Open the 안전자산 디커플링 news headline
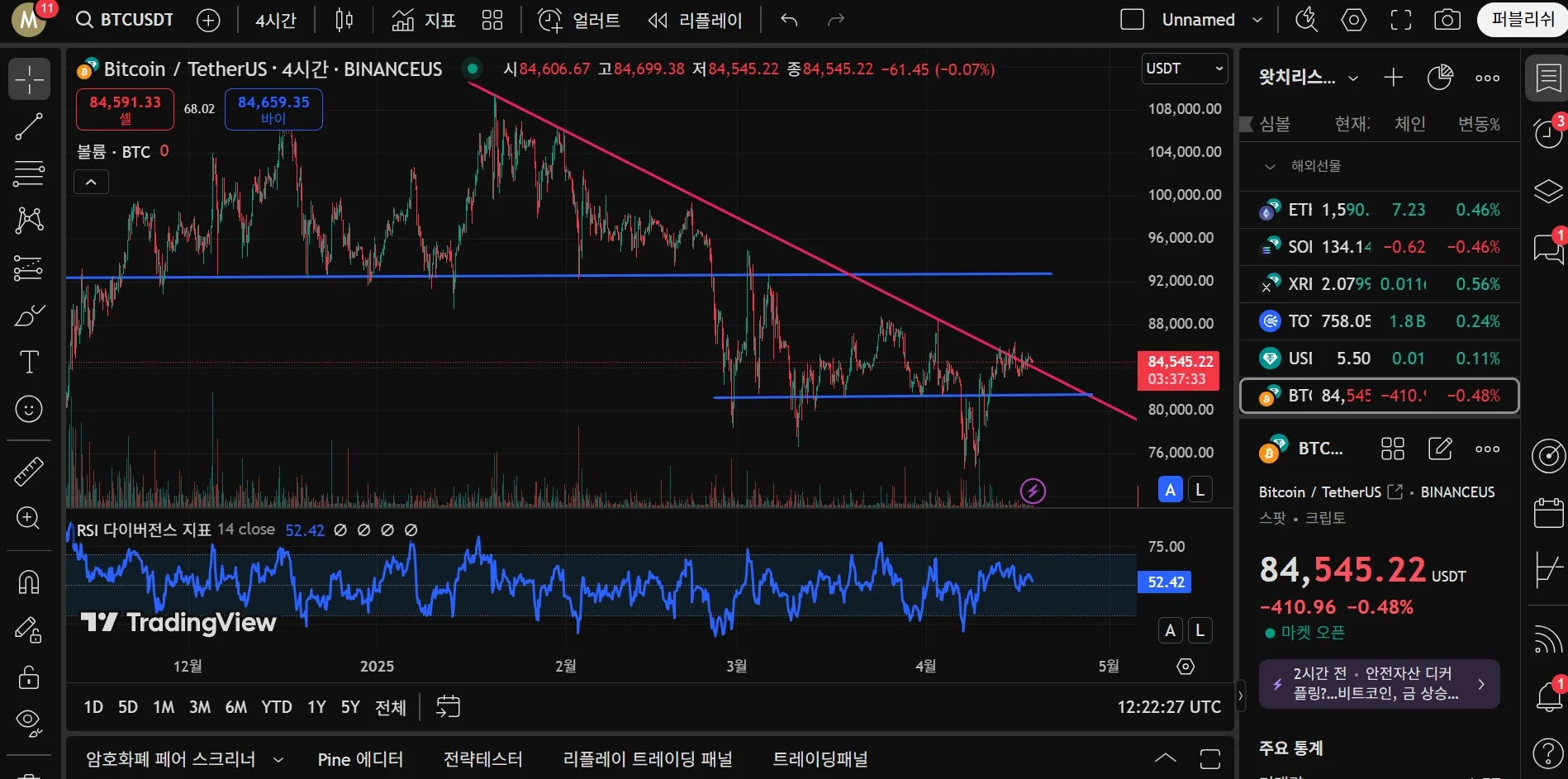This screenshot has height=779, width=1568. click(1379, 684)
